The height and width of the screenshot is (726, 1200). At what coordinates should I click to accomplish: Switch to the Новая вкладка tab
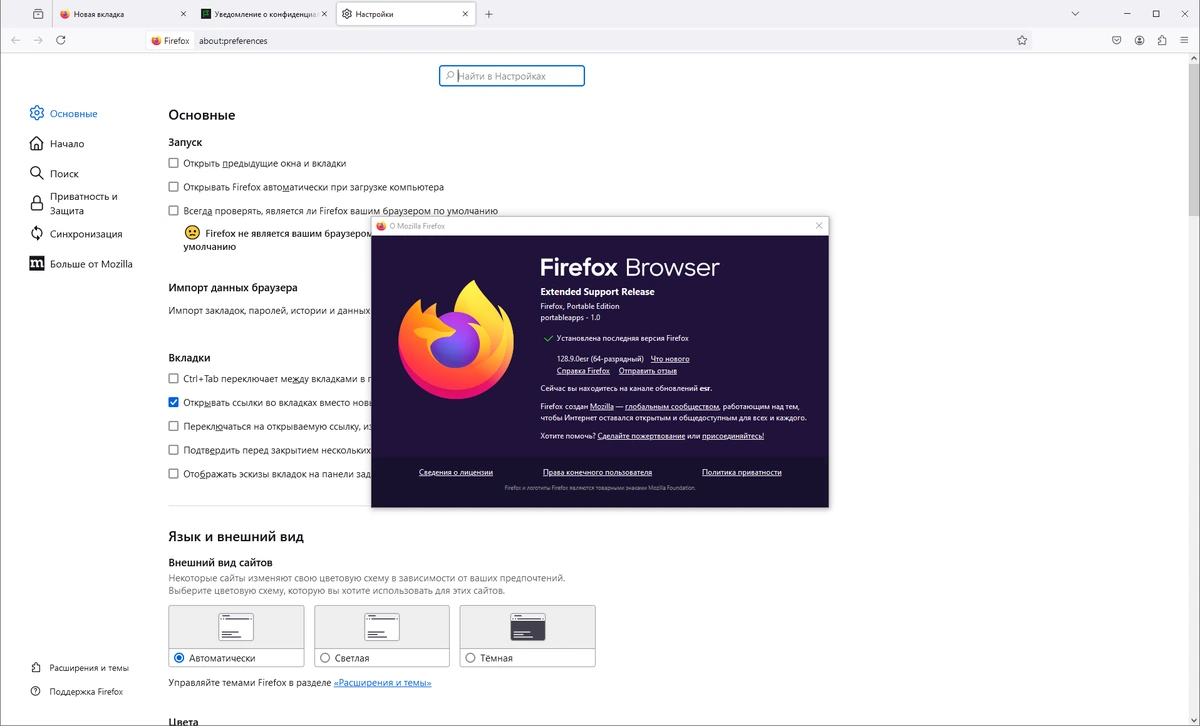click(x=124, y=14)
